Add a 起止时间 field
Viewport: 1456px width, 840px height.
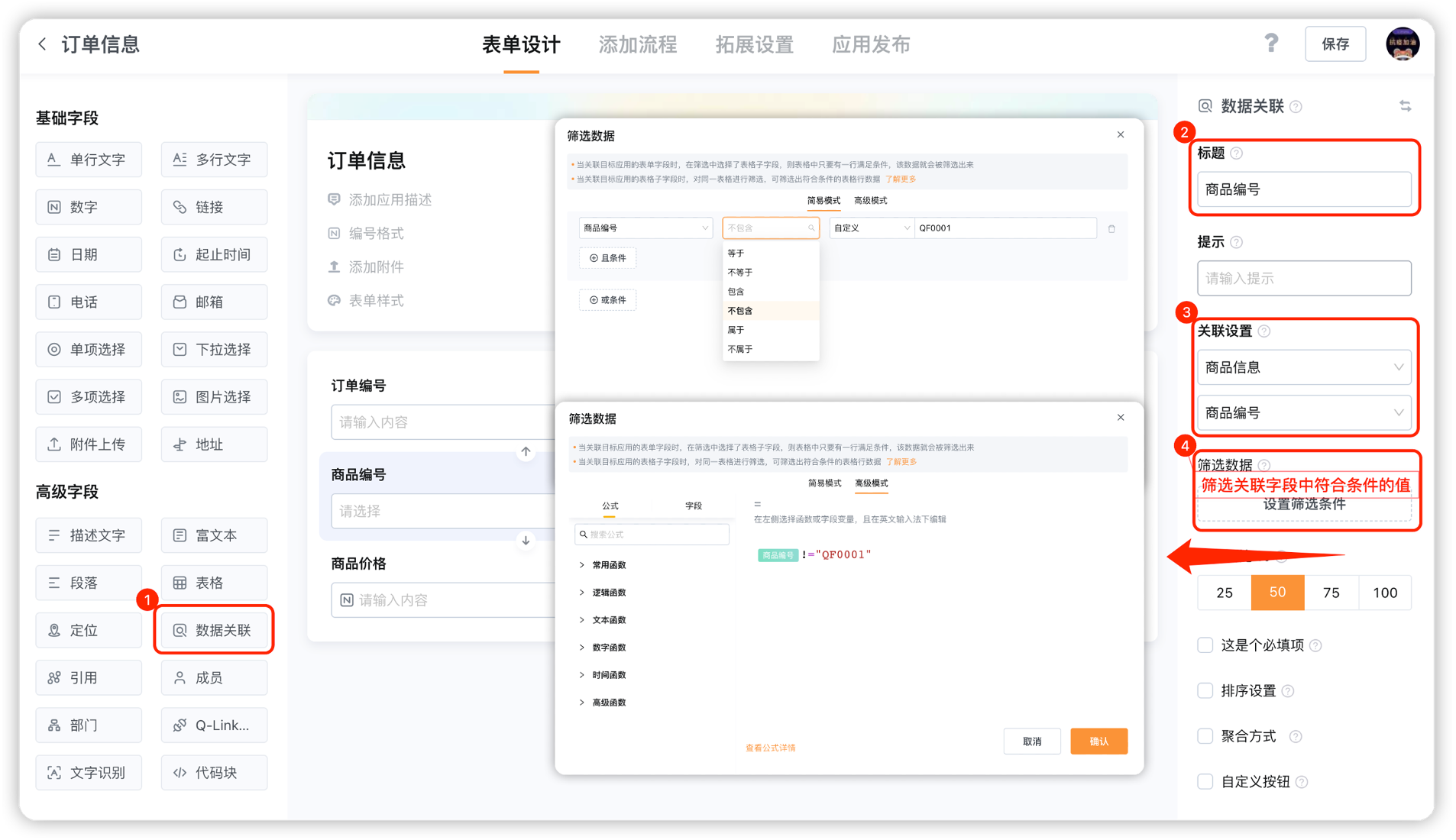pyautogui.click(x=215, y=254)
